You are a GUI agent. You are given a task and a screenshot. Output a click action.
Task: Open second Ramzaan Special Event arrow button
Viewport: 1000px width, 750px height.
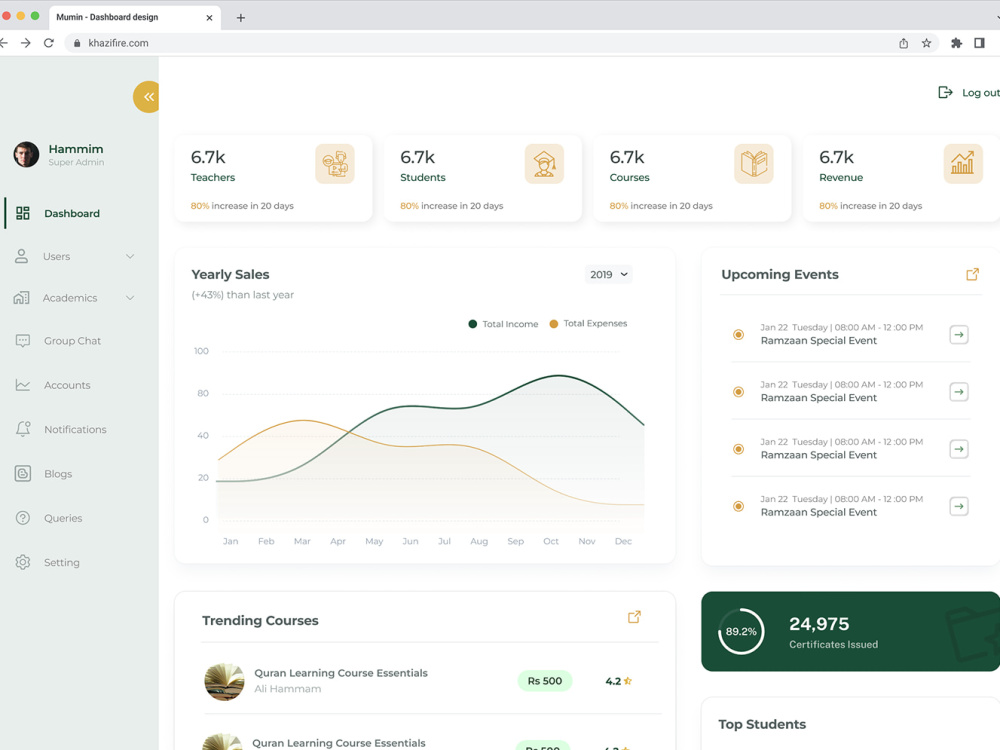(959, 392)
